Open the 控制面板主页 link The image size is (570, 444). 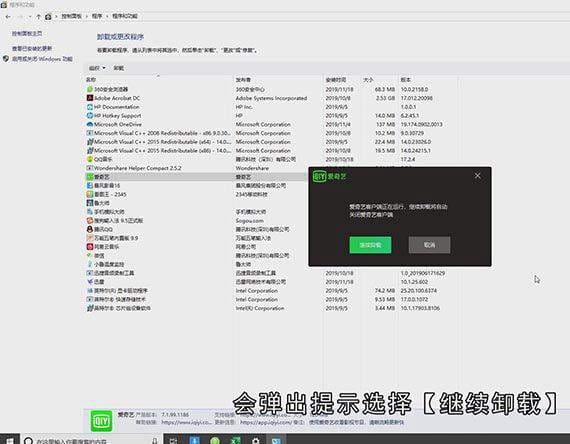[x=27, y=33]
